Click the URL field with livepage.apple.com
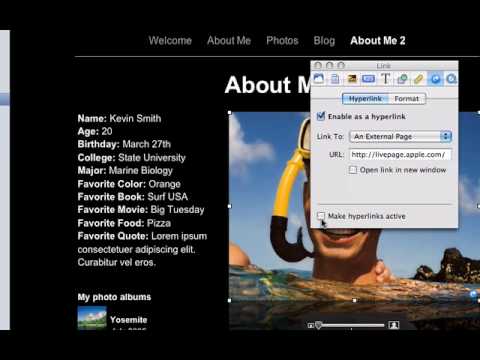 point(400,155)
